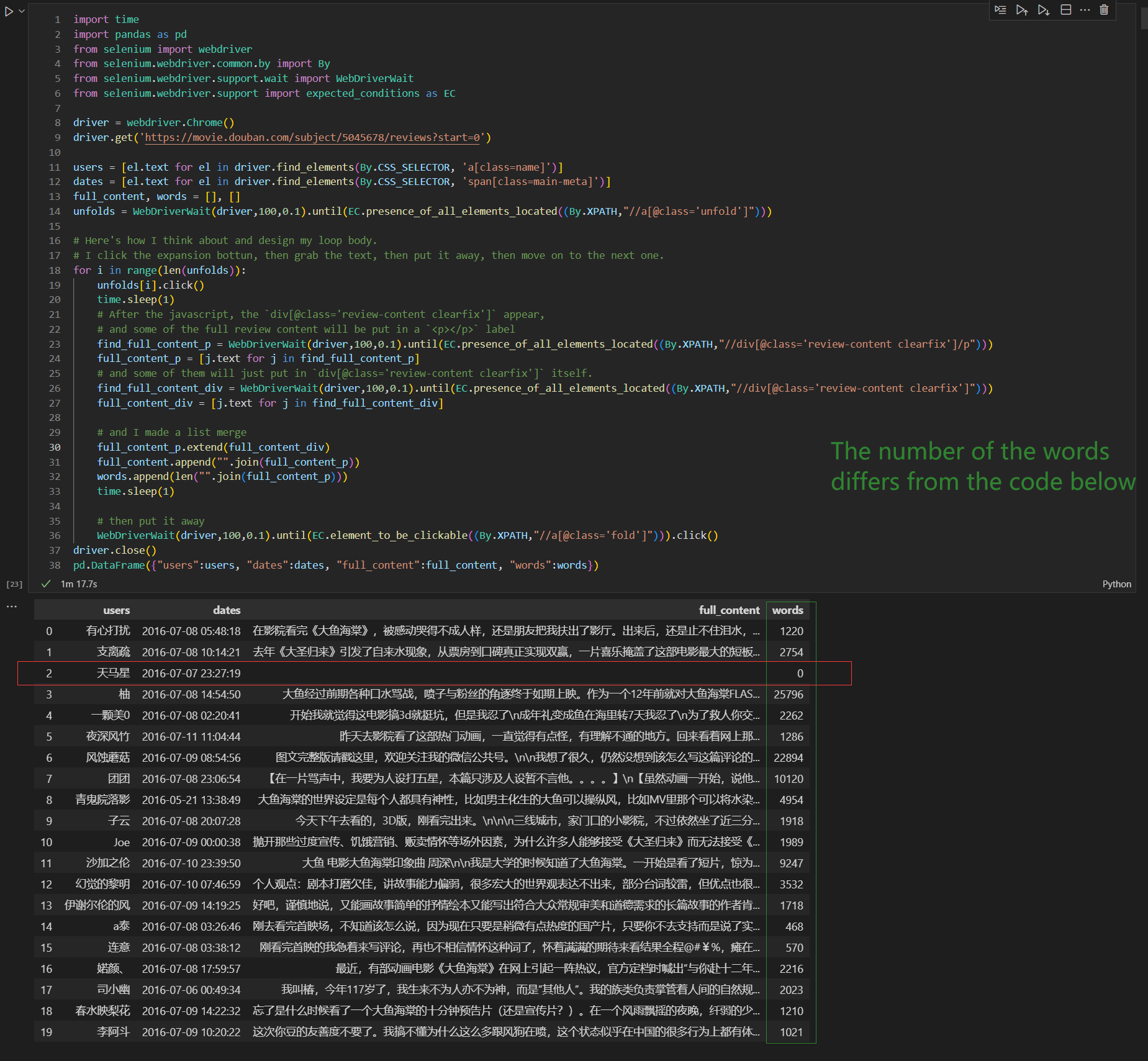This screenshot has width=1148, height=1061.
Task: Select the user cell 青鬼院落影
Action: point(103,800)
